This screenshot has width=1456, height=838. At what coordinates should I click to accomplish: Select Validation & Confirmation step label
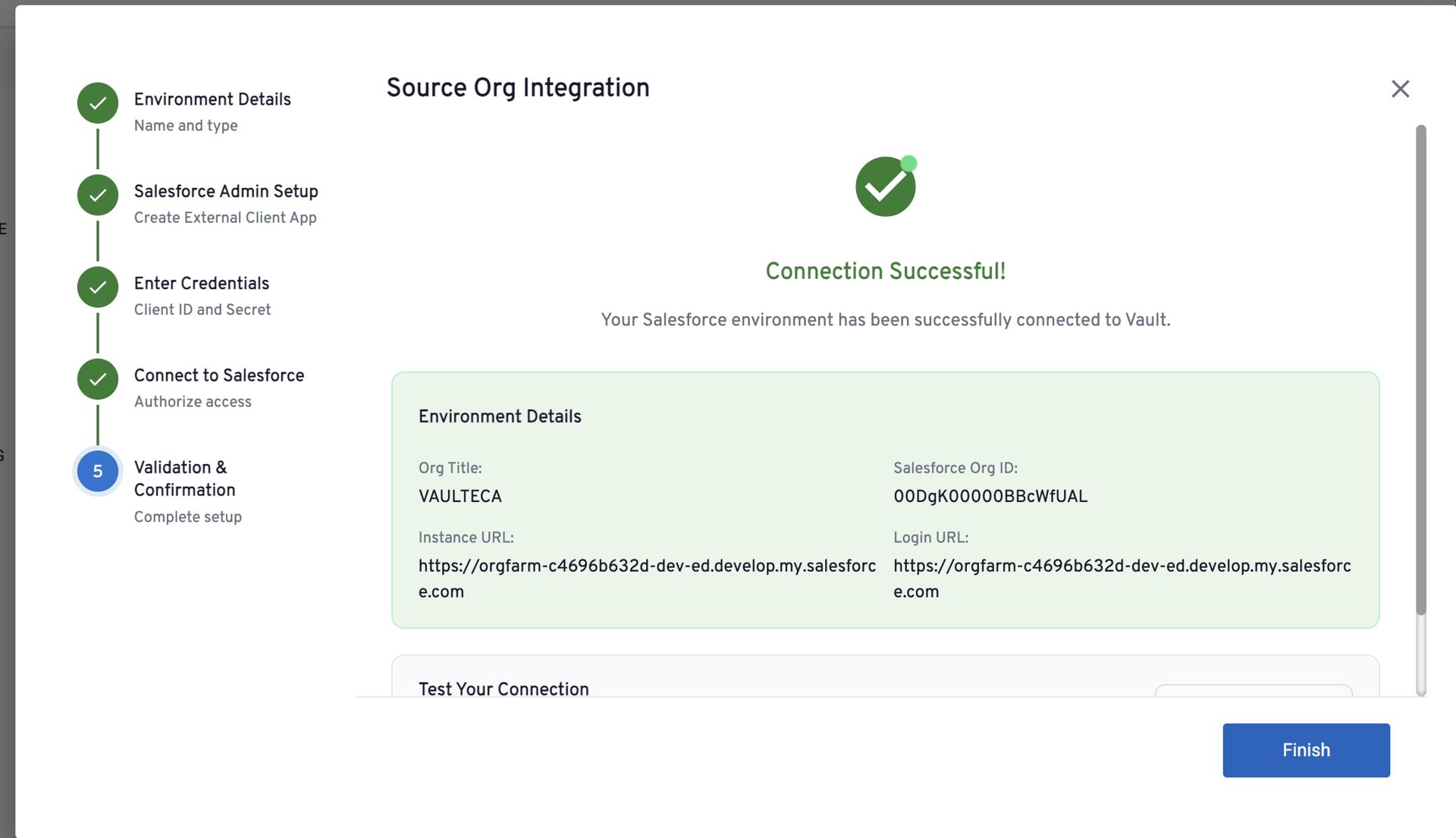(185, 479)
